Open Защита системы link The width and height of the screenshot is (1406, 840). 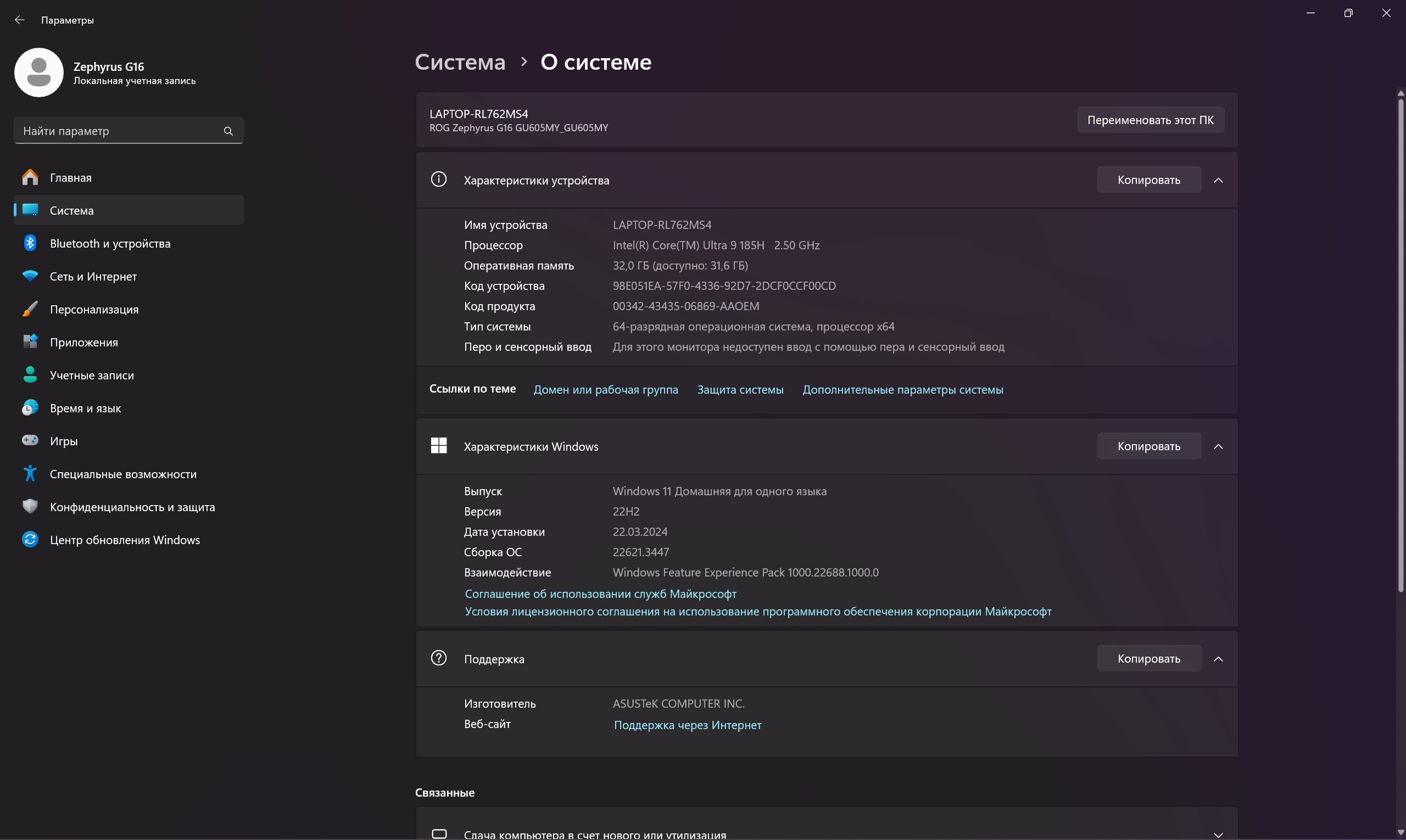pos(740,389)
